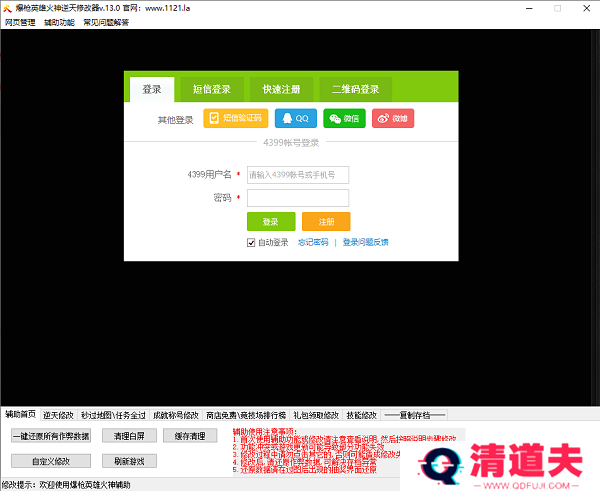
Task: Open the 辅助功能 menu
Action: (59, 22)
